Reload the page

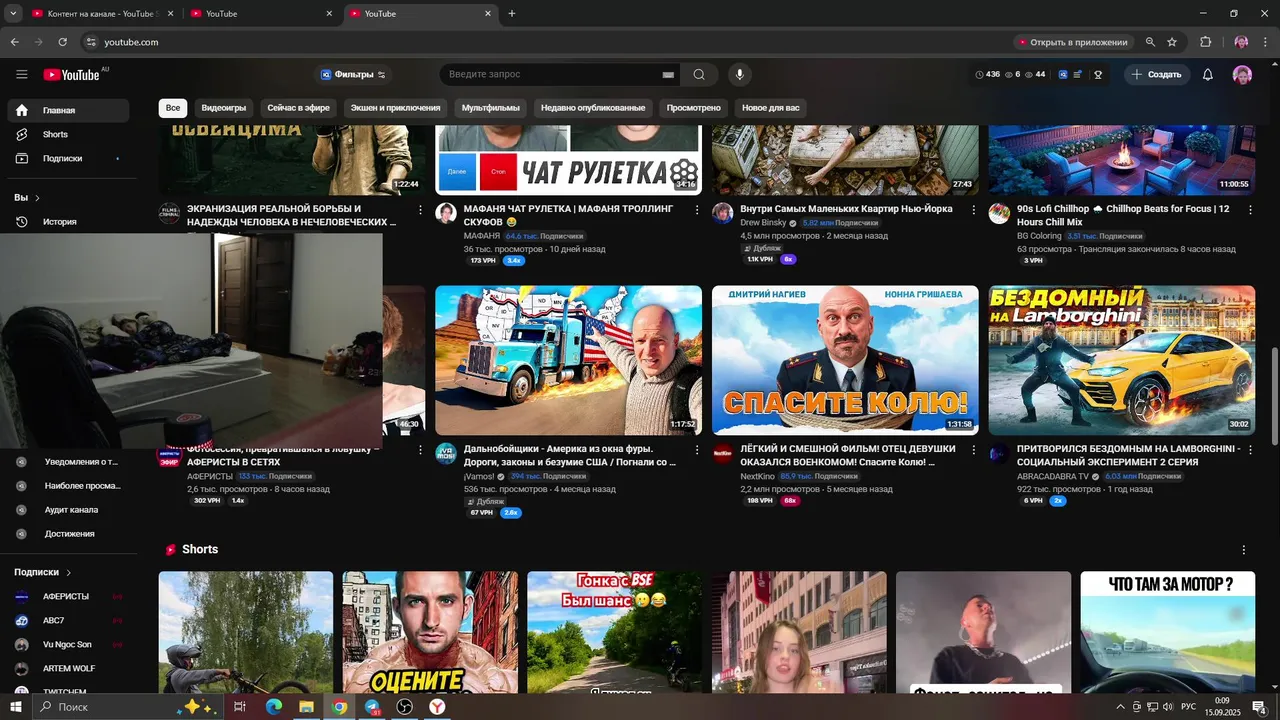(62, 42)
